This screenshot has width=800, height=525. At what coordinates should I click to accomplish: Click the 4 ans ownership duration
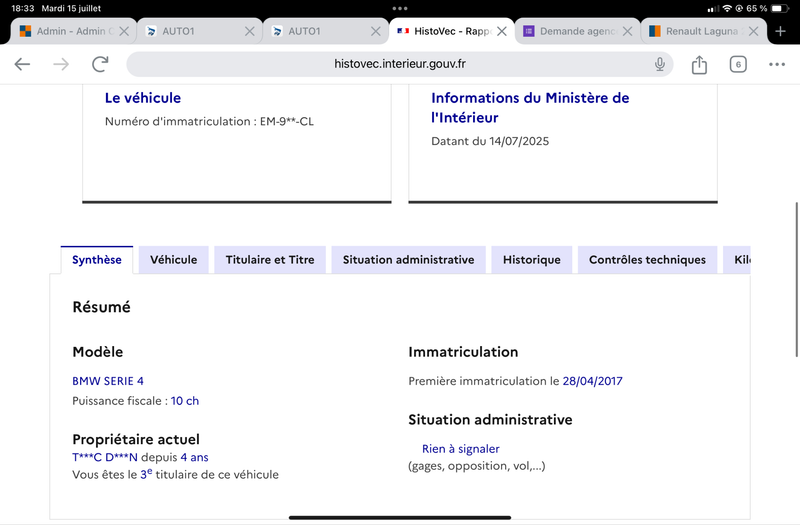(x=194, y=457)
